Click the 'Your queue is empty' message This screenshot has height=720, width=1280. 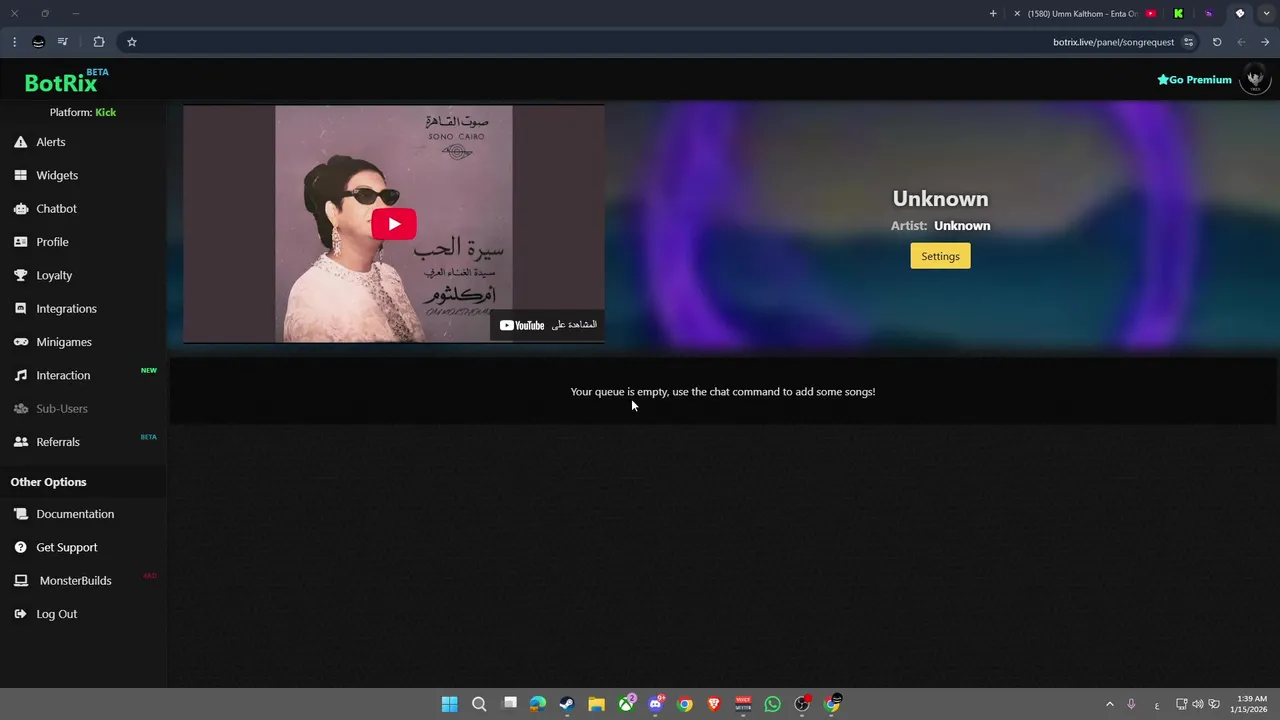pos(723,392)
